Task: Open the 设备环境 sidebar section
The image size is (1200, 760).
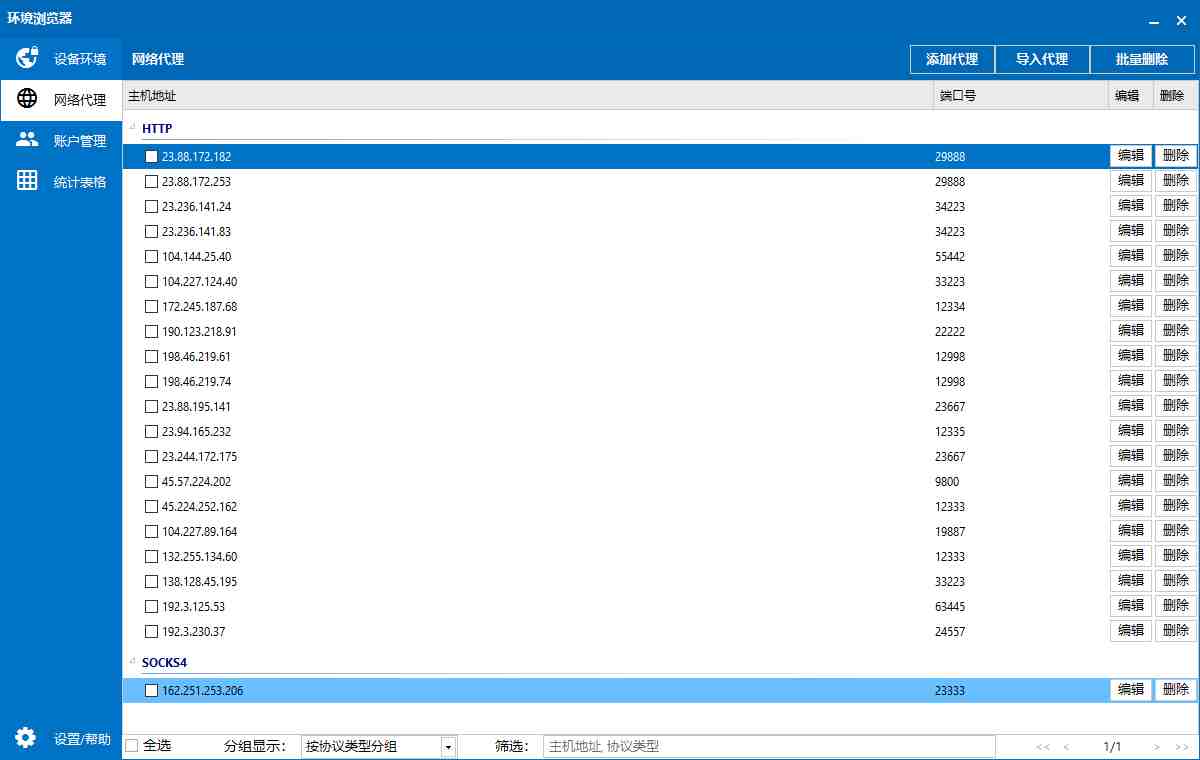Action: click(60, 59)
